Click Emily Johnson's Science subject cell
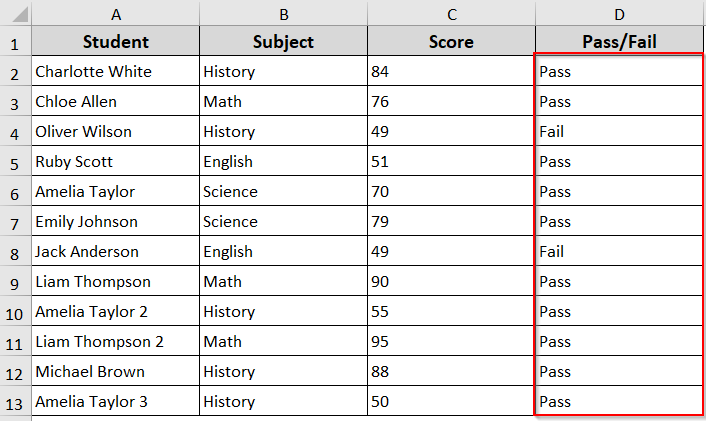706x421 pixels. point(284,222)
